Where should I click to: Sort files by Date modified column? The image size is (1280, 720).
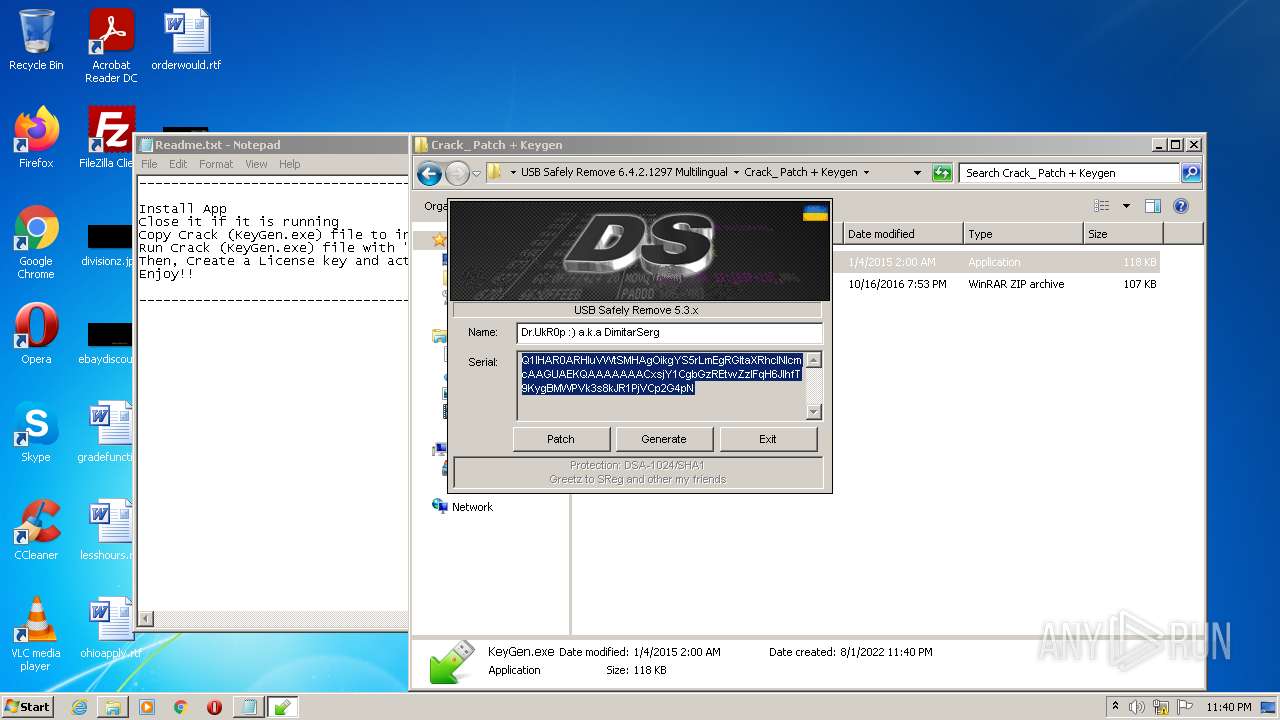(903, 234)
